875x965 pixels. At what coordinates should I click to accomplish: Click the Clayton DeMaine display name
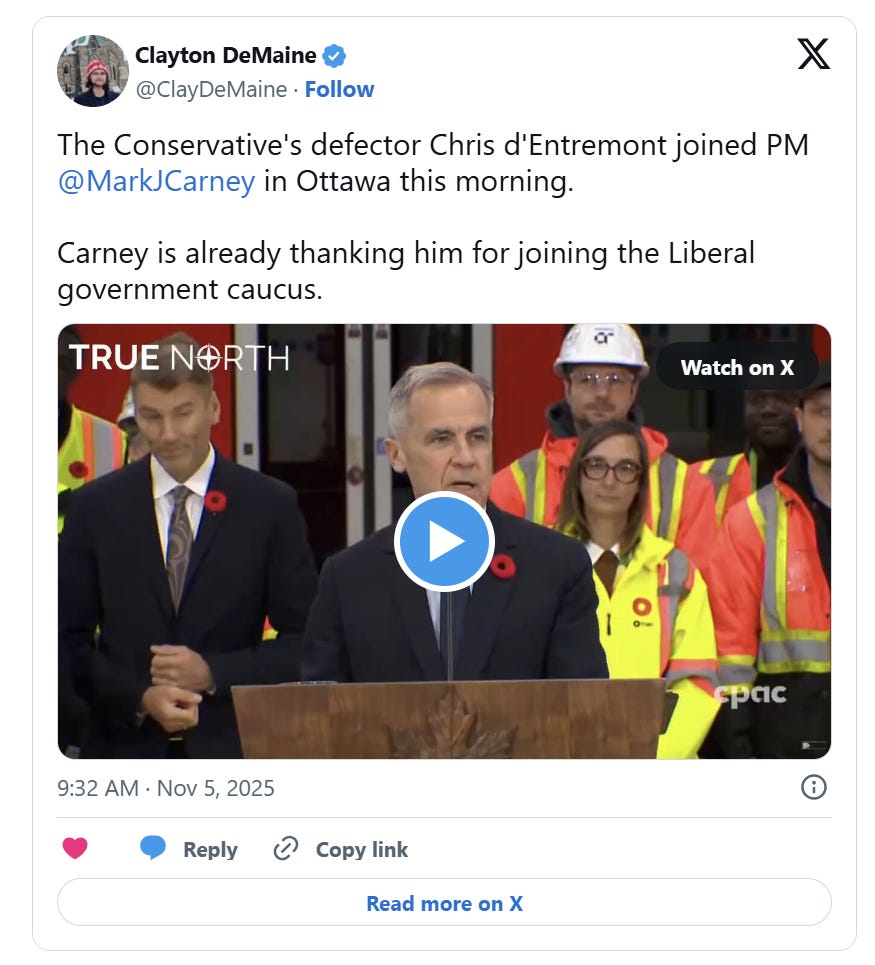[225, 55]
